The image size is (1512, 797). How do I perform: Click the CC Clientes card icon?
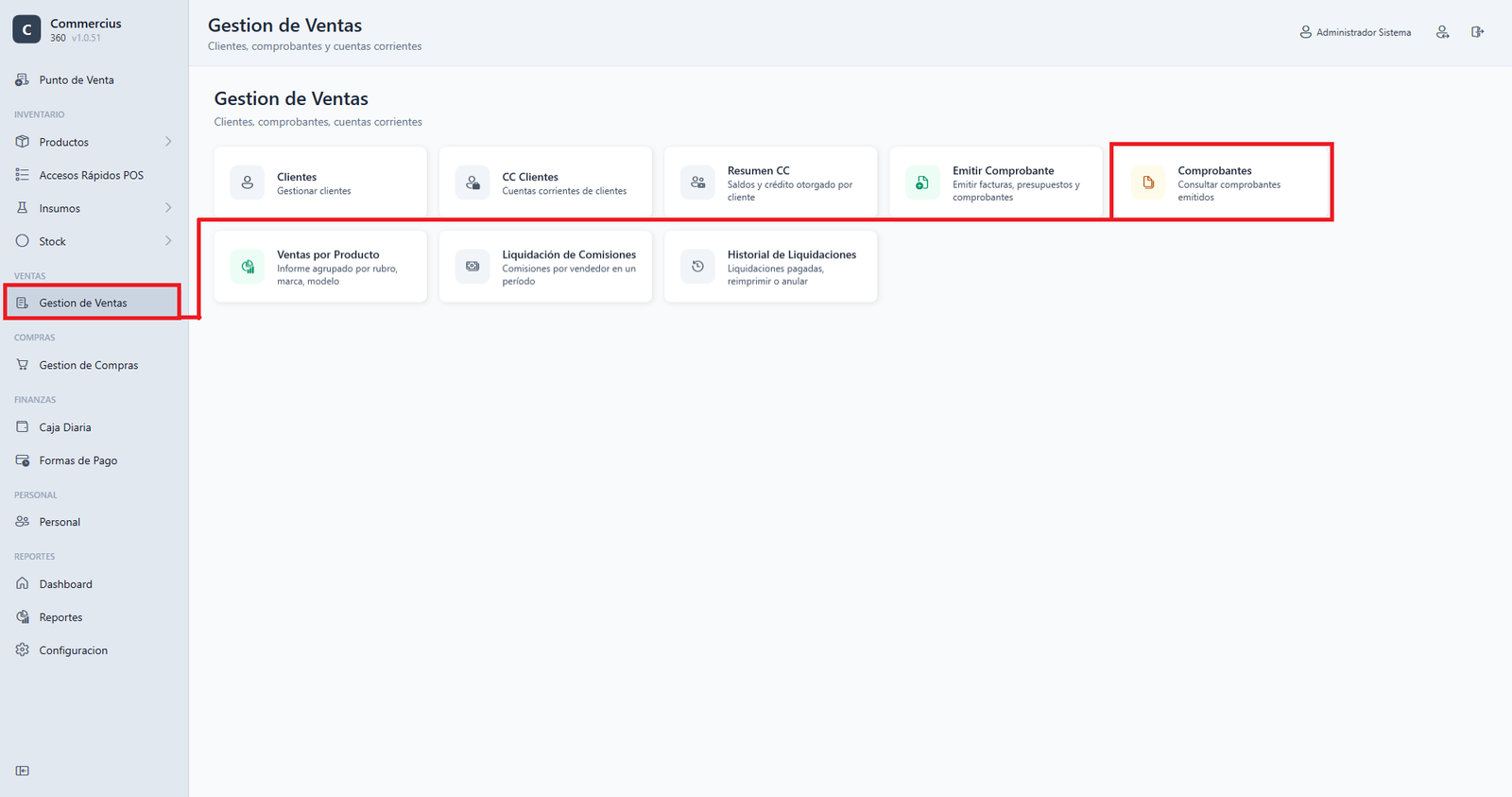click(x=472, y=182)
